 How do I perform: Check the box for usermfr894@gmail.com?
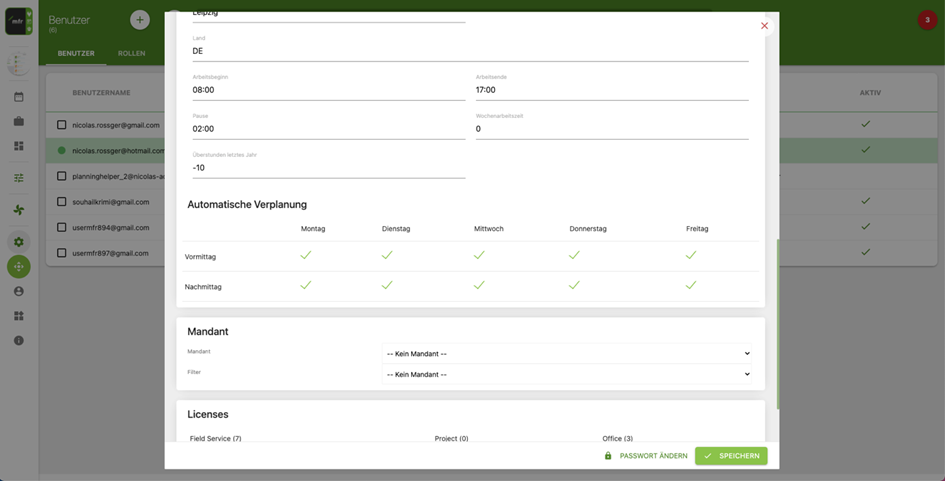[61, 227]
